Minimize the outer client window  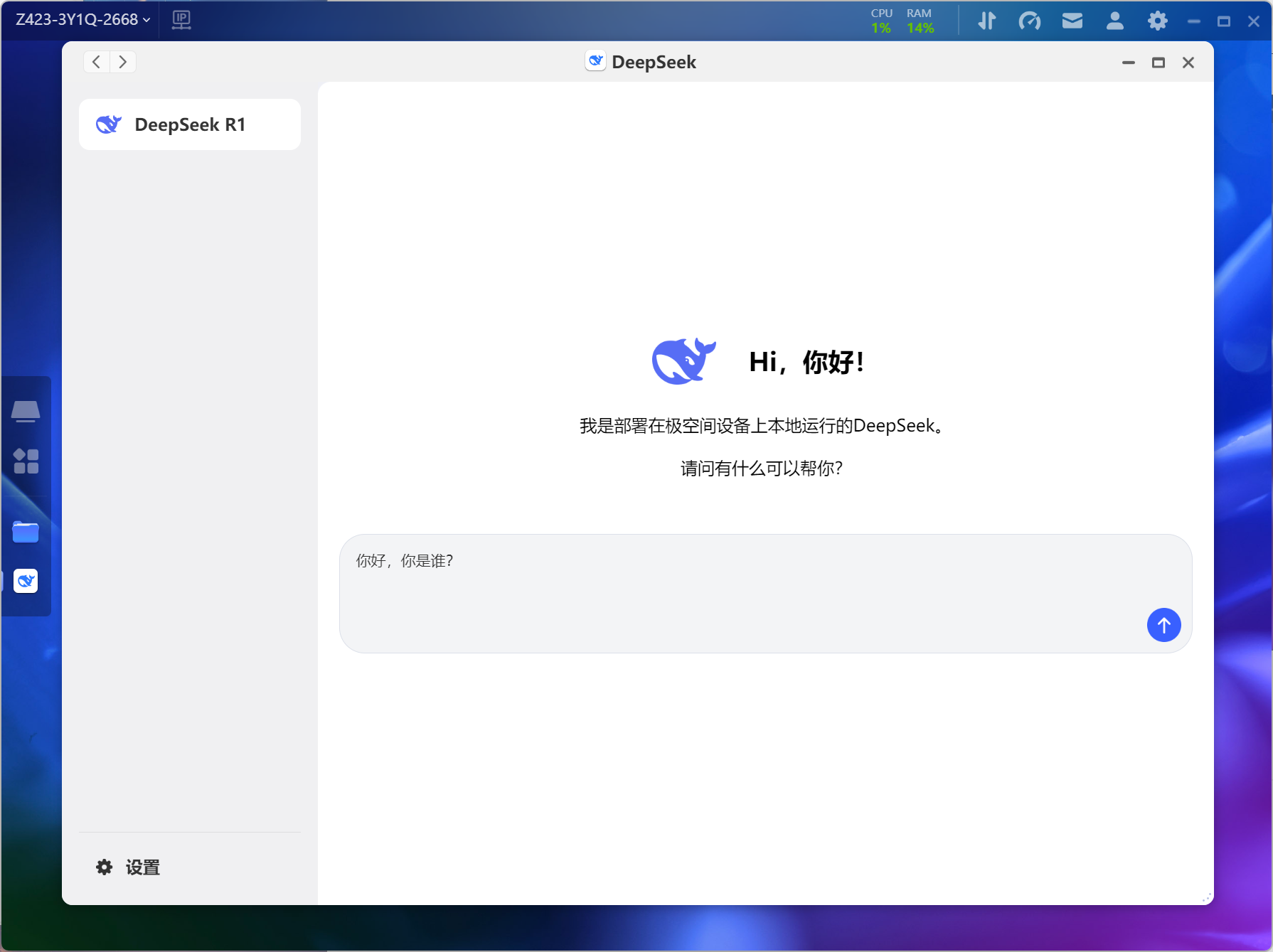[x=1194, y=21]
